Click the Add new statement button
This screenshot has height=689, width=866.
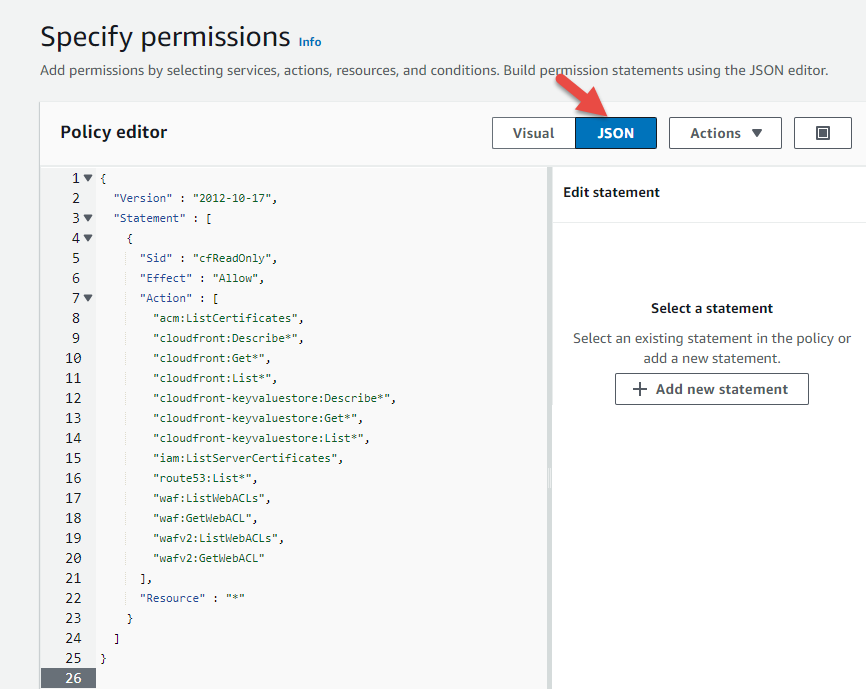pyautogui.click(x=711, y=389)
